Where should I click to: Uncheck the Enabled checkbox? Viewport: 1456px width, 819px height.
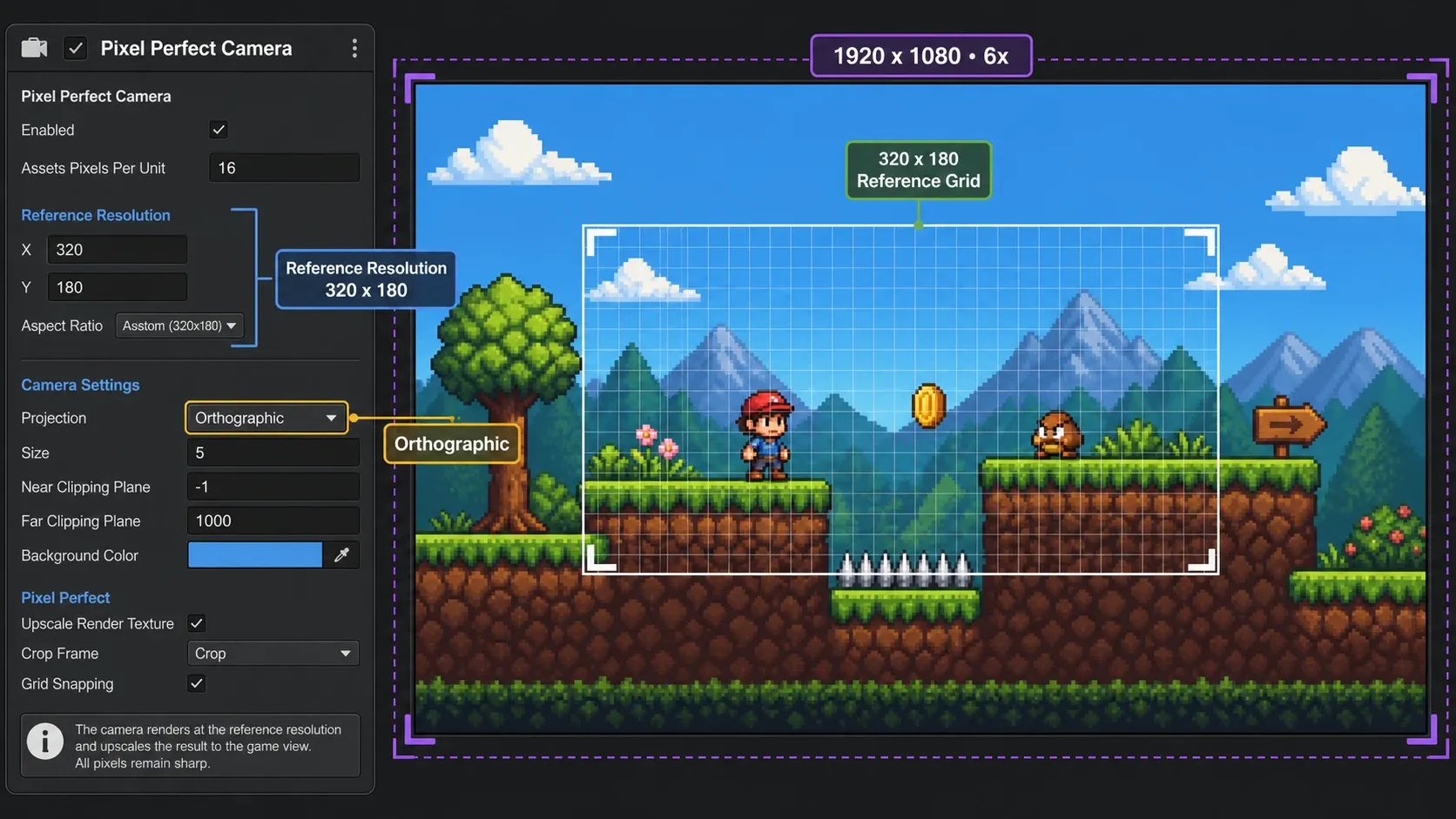click(219, 130)
